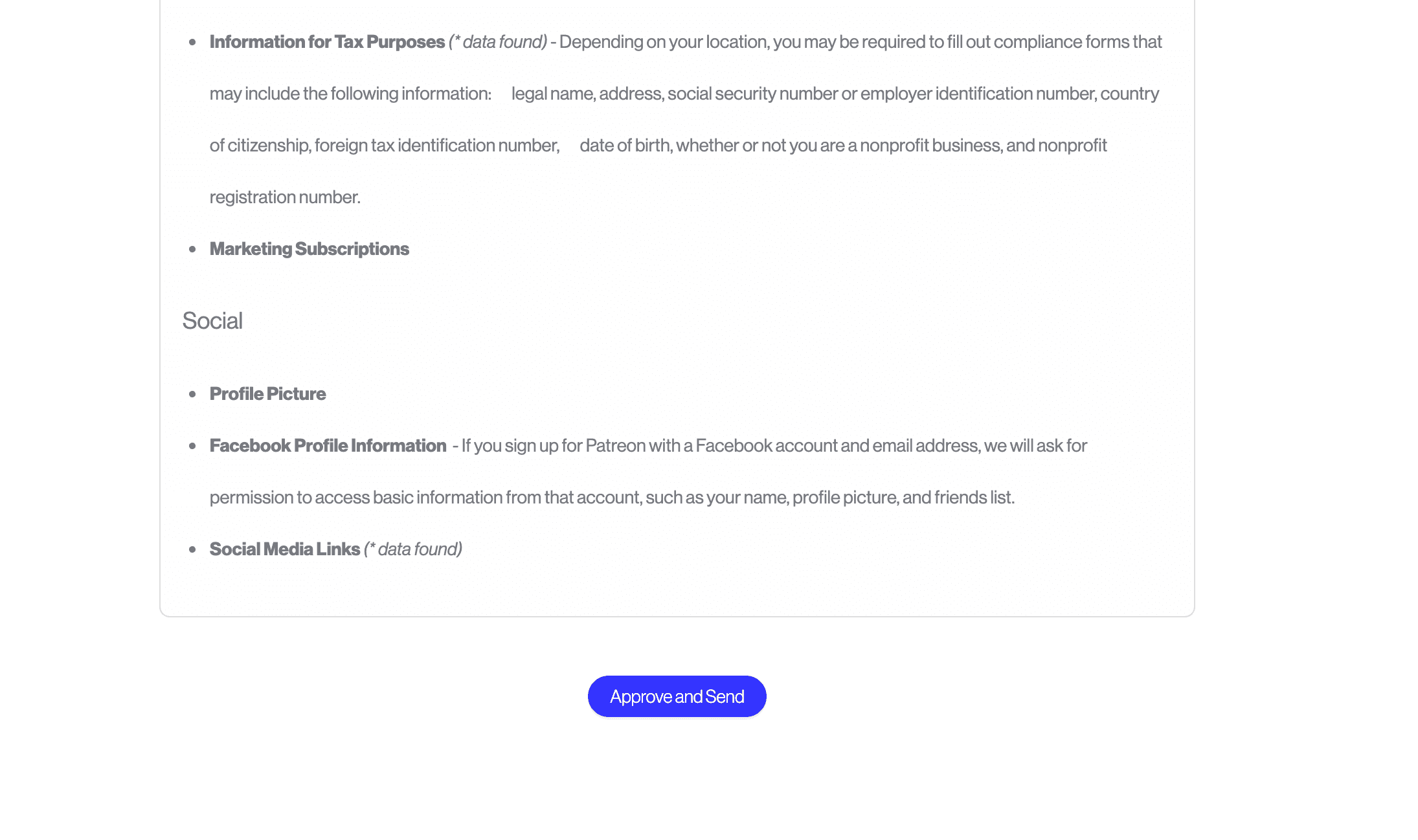This screenshot has height=840, width=1418.
Task: Click bullet point before Marketing Subscriptions
Action: pos(192,250)
